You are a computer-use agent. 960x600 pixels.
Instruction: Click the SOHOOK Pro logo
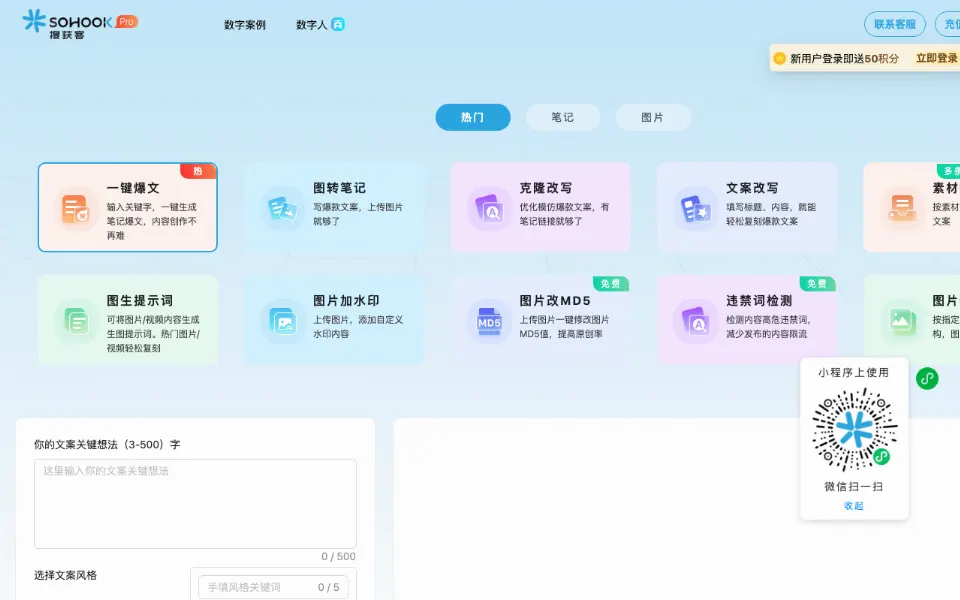click(80, 24)
